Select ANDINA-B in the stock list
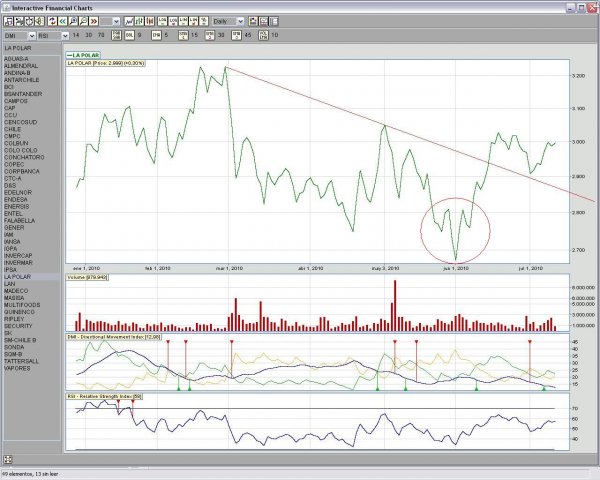The width and height of the screenshot is (600, 480). (x=17, y=73)
